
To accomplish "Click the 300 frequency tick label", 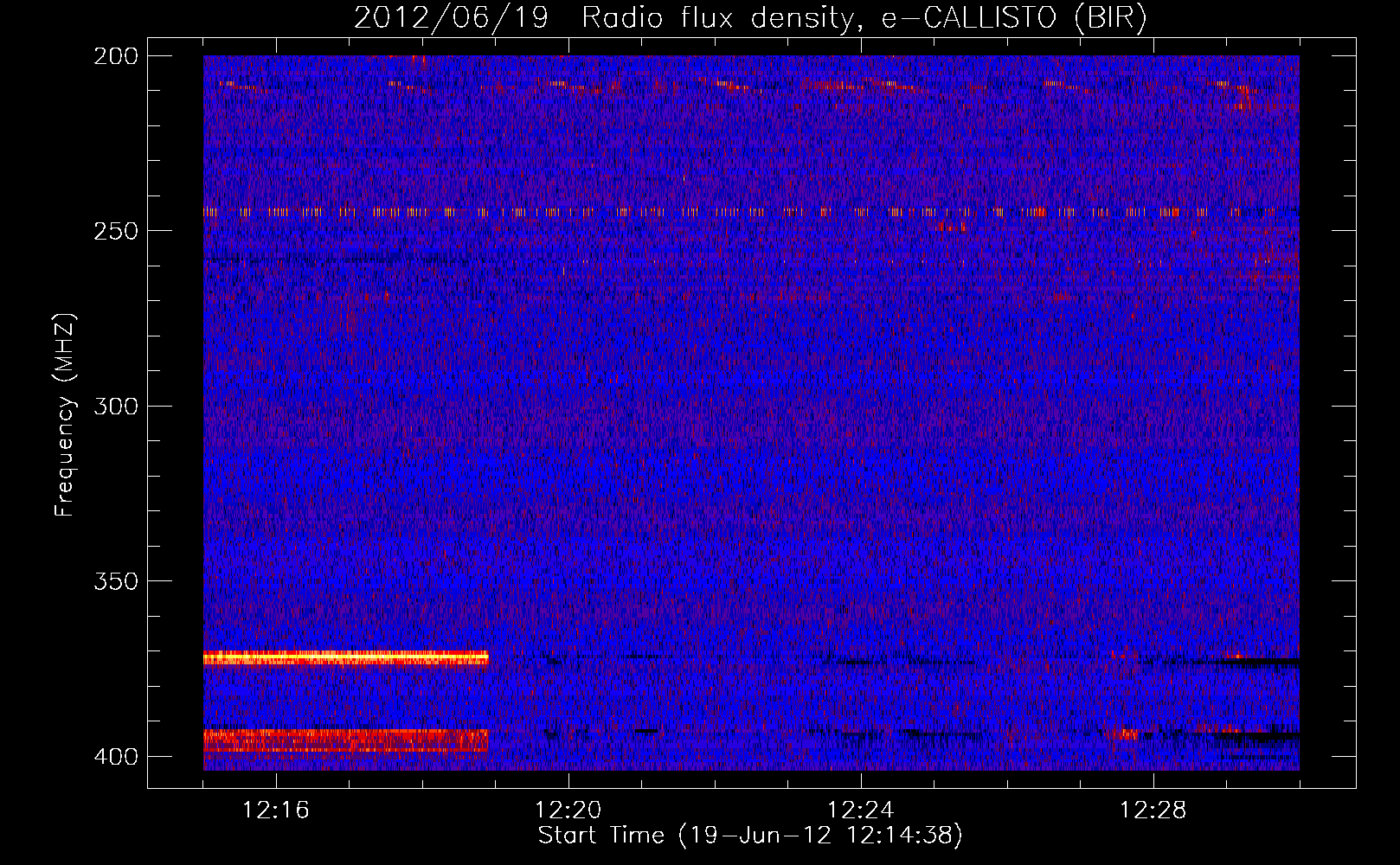I will (115, 407).
